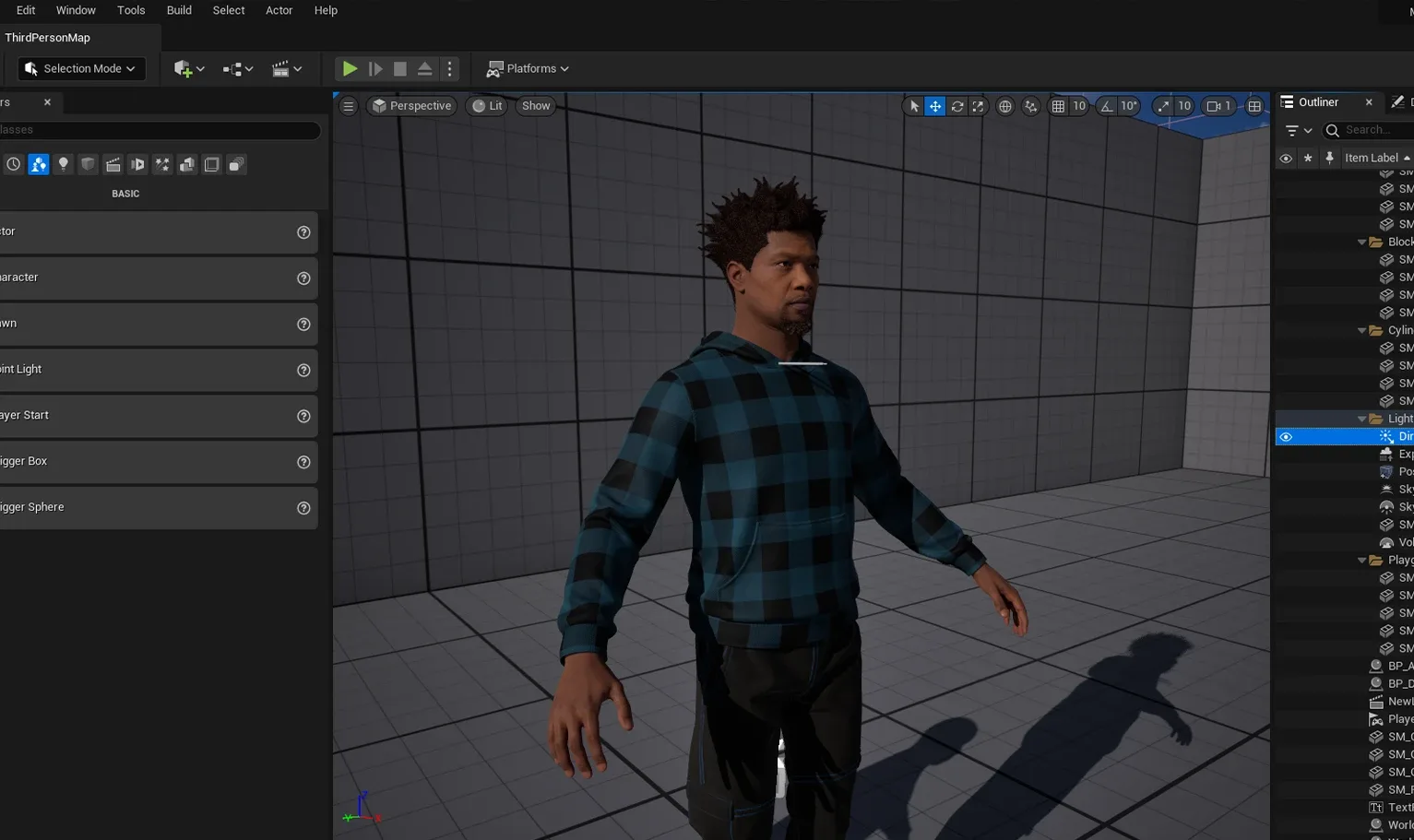Click the Lit view mode button
This screenshot has width=1414, height=840.
(x=487, y=106)
